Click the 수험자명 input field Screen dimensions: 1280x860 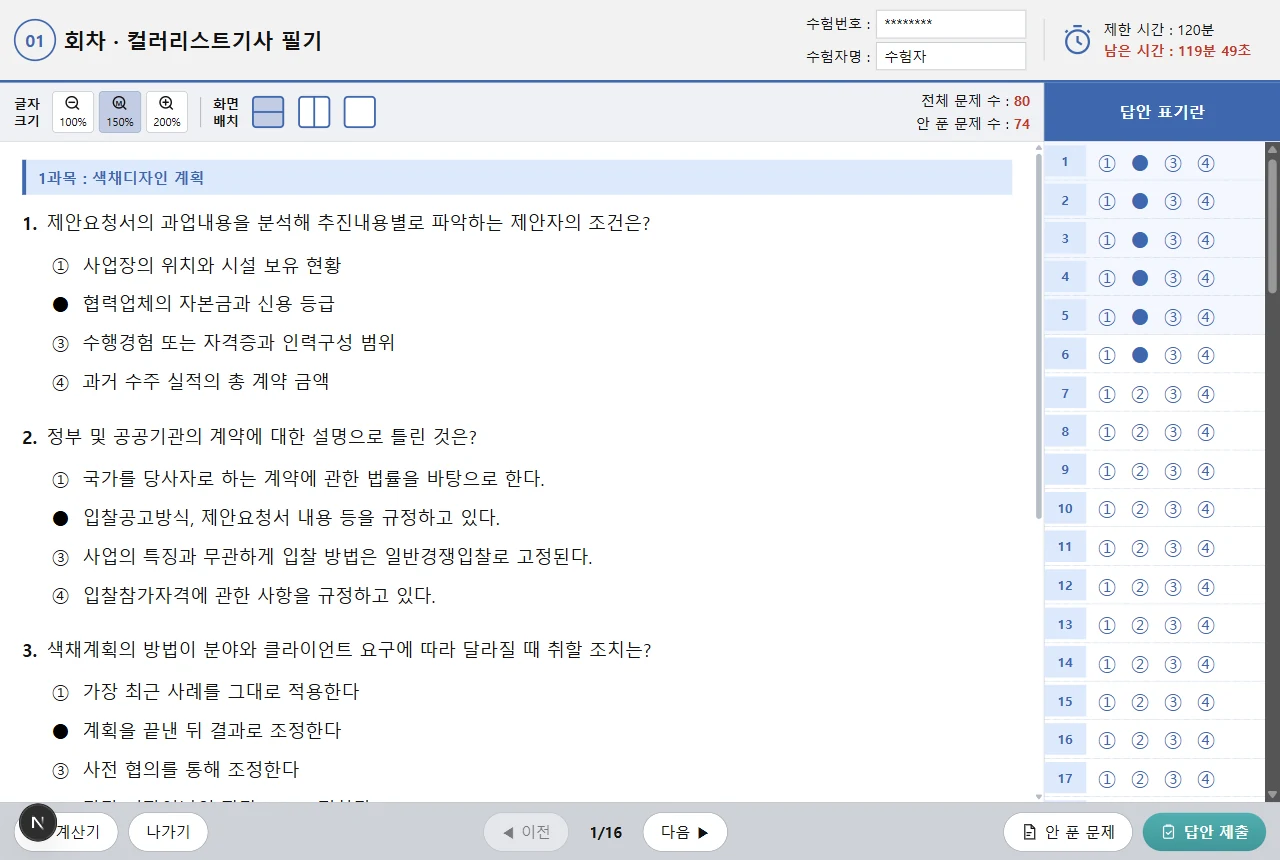tap(951, 56)
